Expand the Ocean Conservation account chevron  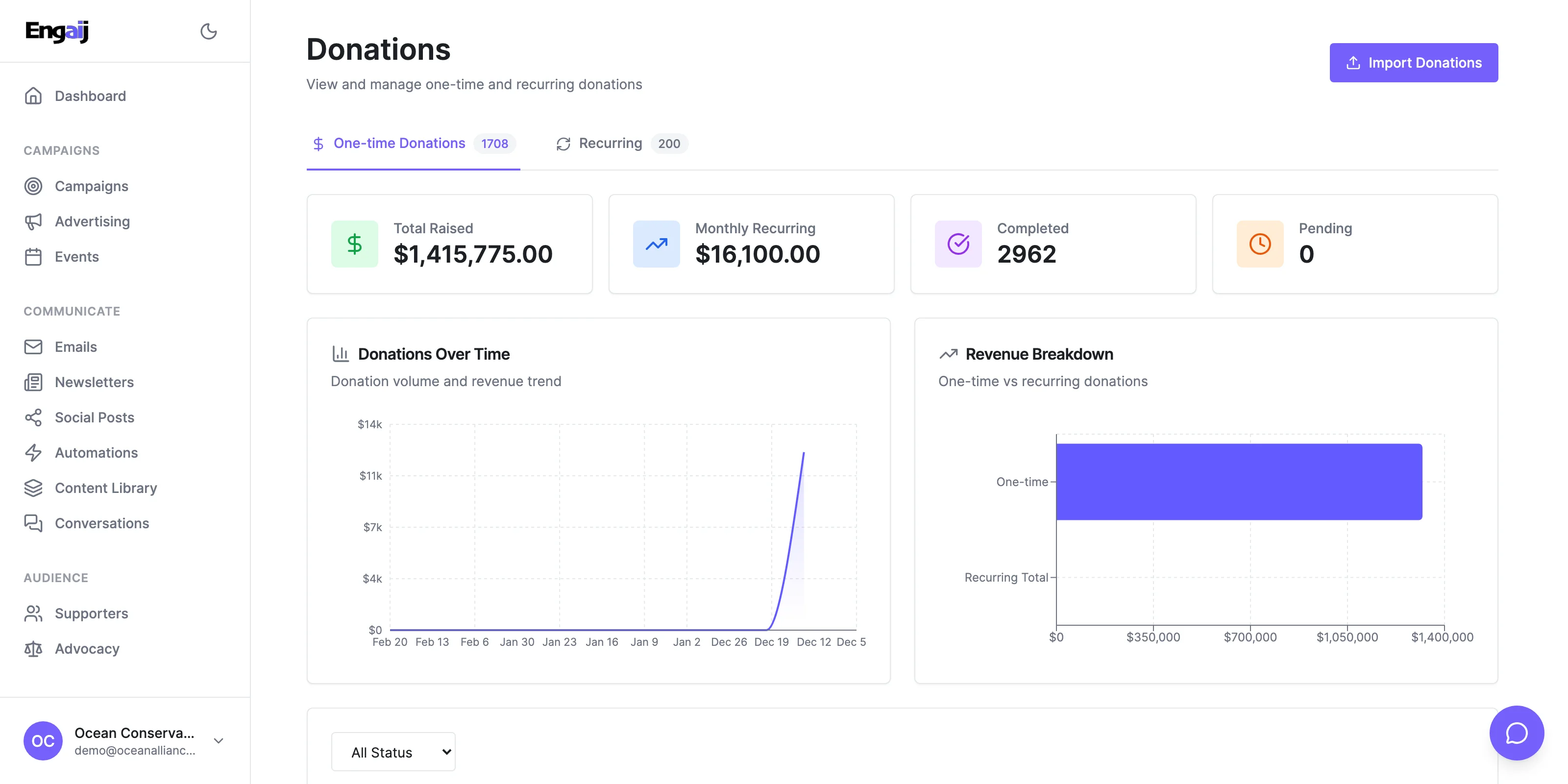point(219,741)
